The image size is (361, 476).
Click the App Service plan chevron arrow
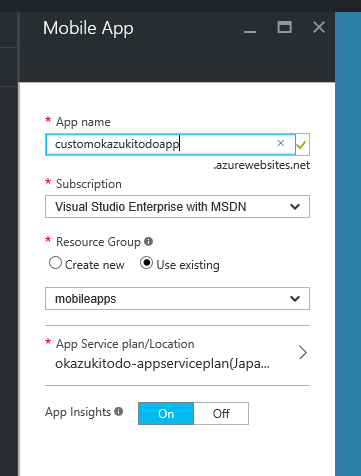click(303, 353)
